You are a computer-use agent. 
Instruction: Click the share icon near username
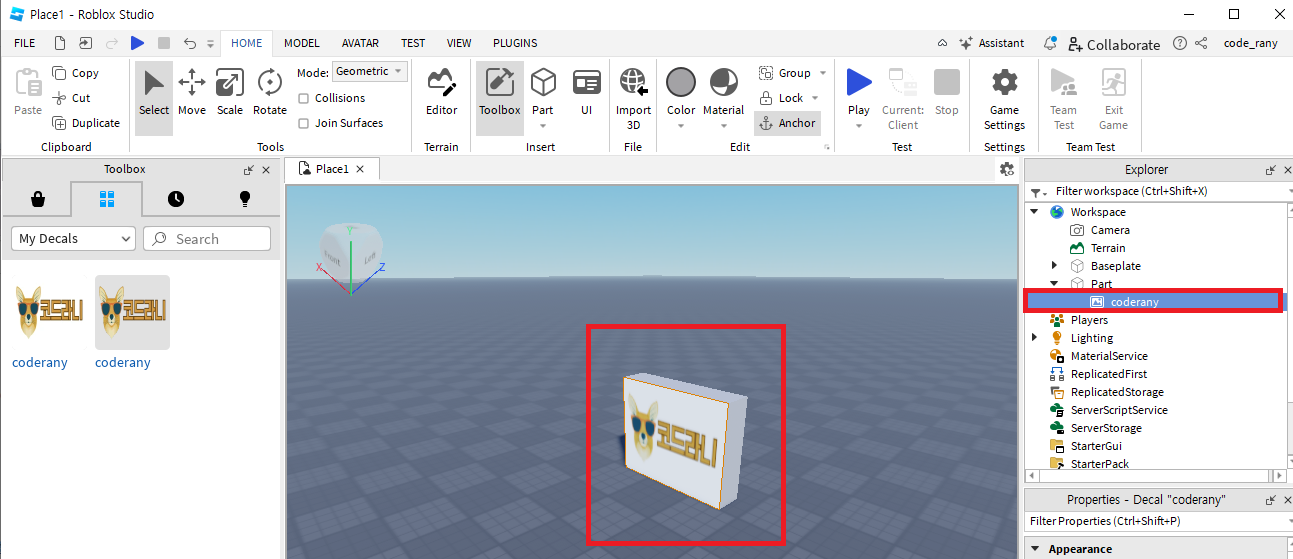[x=1201, y=43]
